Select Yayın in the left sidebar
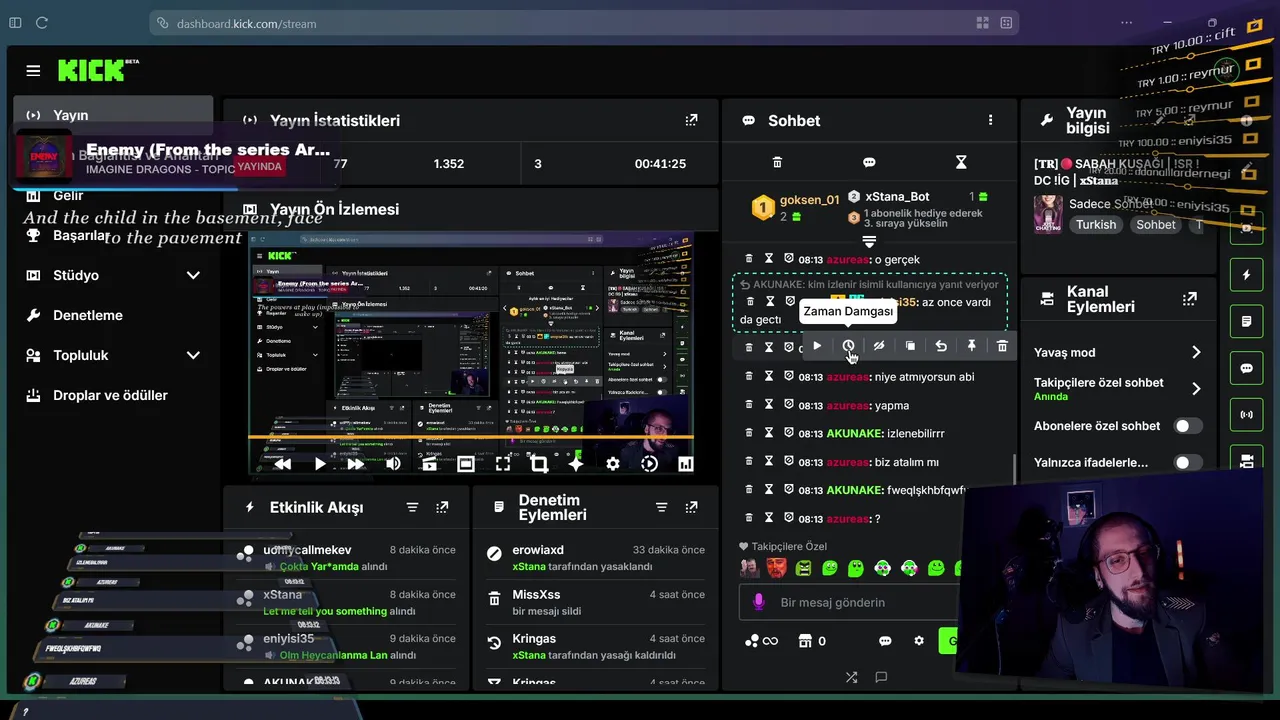 coord(113,115)
